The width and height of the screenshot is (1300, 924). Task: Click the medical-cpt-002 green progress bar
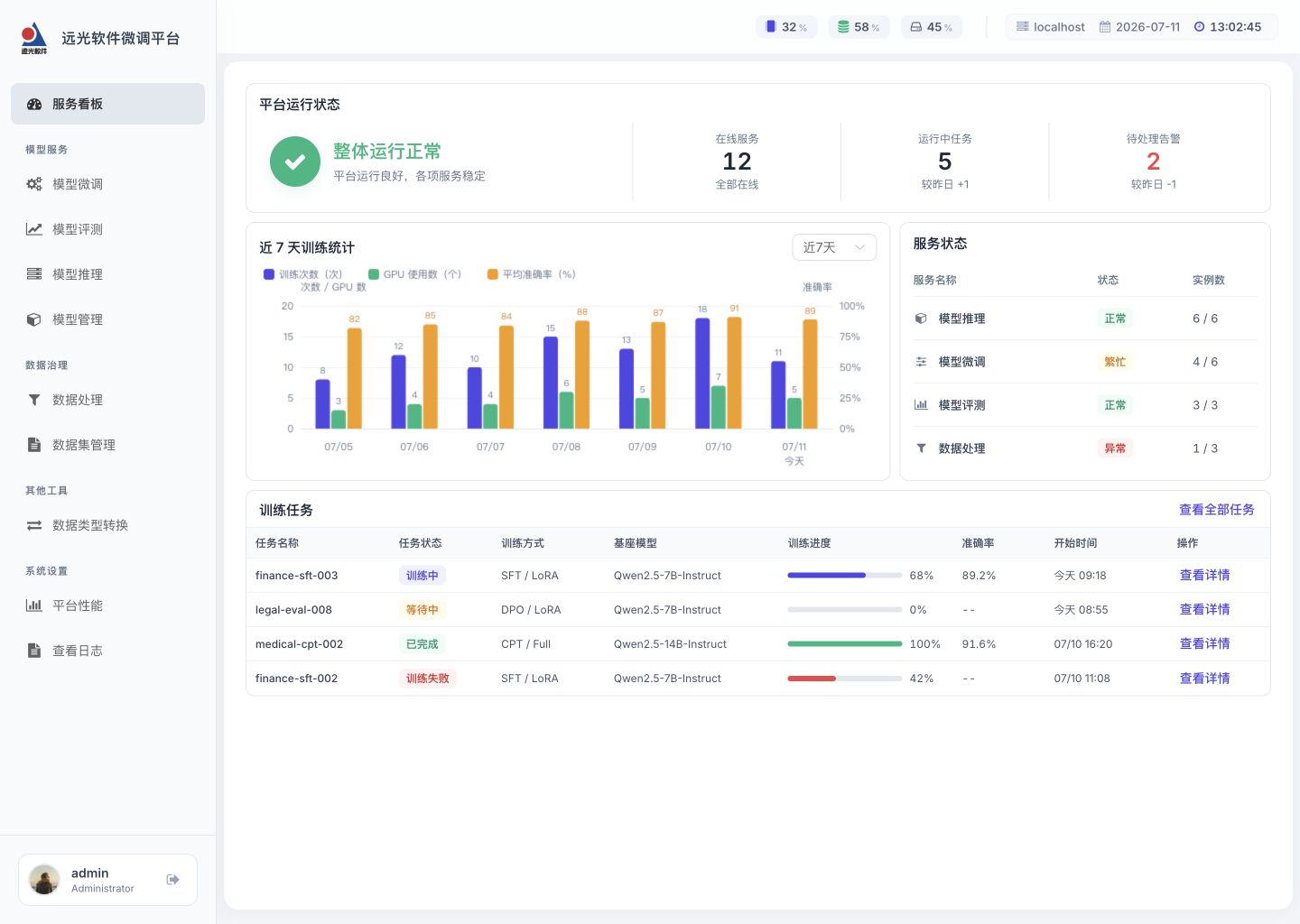(x=845, y=644)
